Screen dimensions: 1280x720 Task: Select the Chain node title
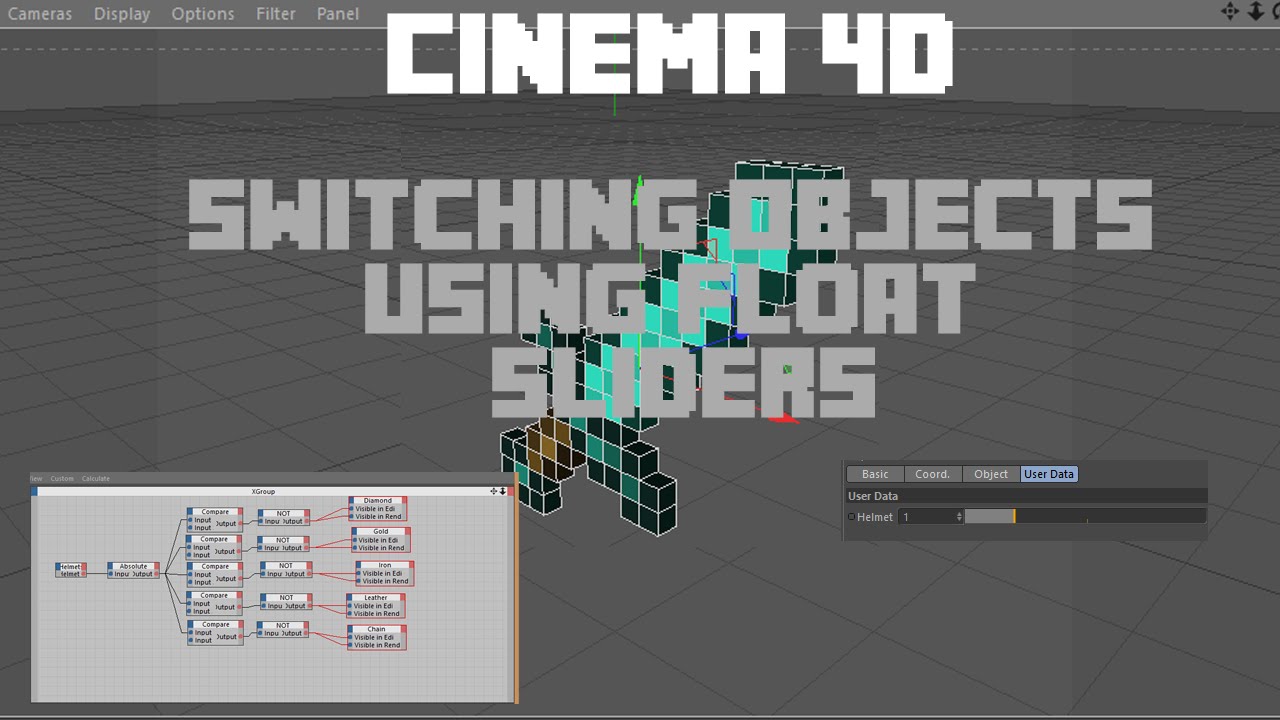376,629
